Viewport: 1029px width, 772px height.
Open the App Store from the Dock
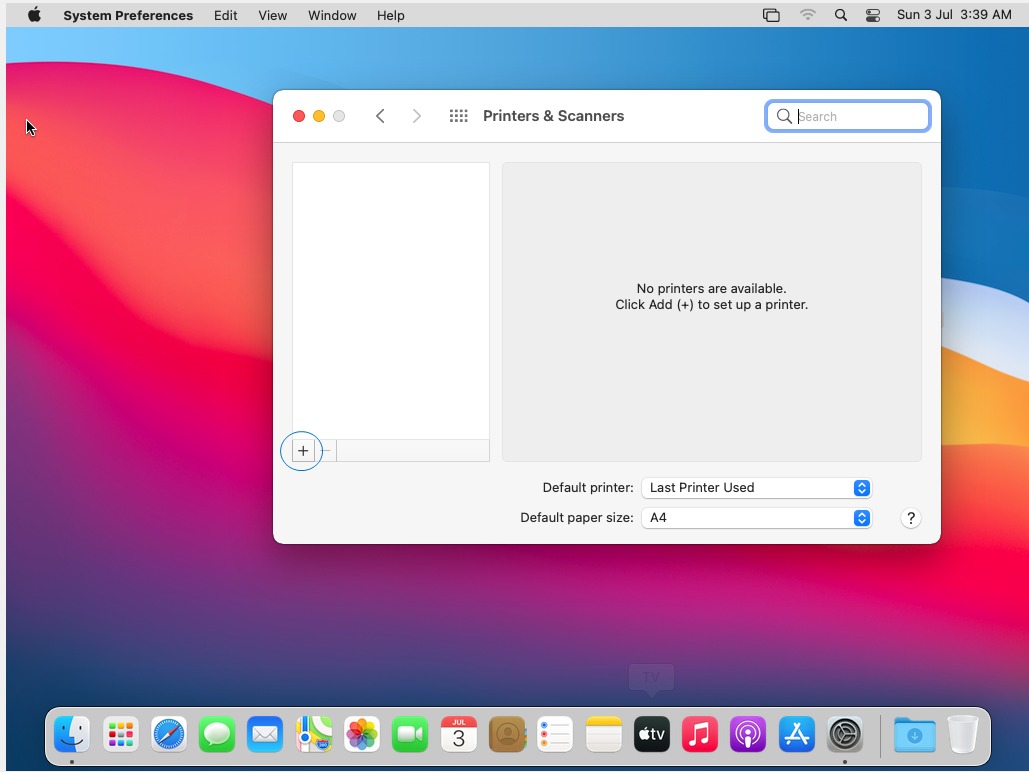797,735
